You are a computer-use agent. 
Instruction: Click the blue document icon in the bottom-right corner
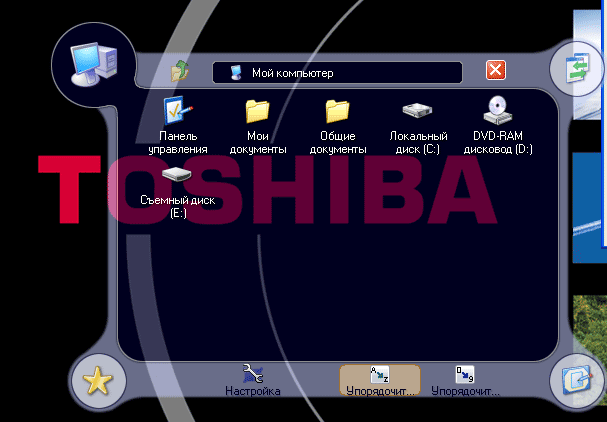576,380
